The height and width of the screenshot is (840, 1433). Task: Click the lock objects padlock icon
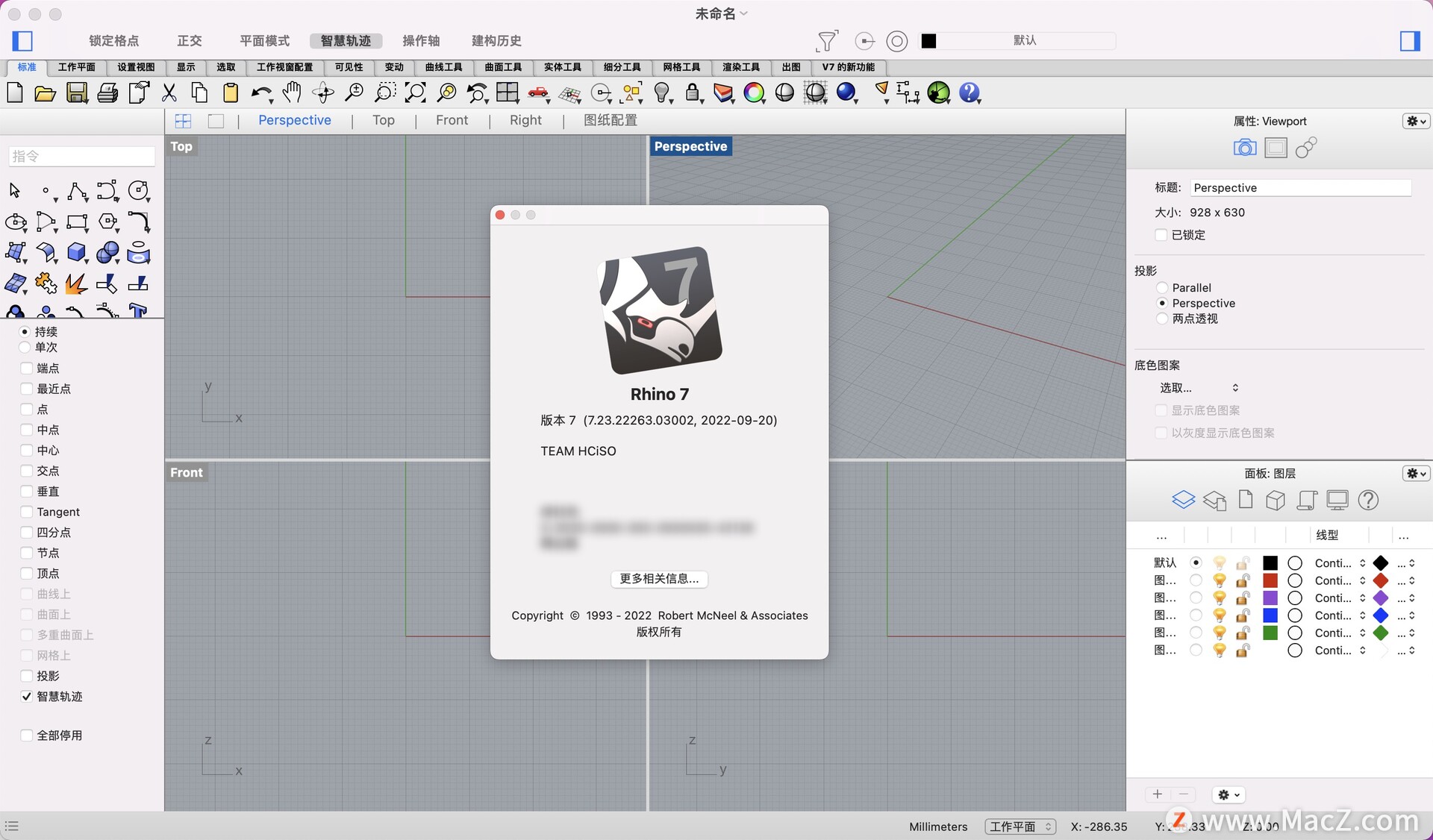click(693, 93)
